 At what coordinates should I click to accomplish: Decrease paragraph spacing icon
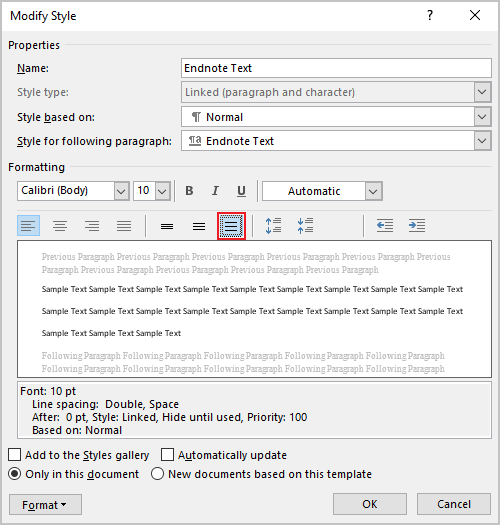pyautogui.click(x=305, y=226)
